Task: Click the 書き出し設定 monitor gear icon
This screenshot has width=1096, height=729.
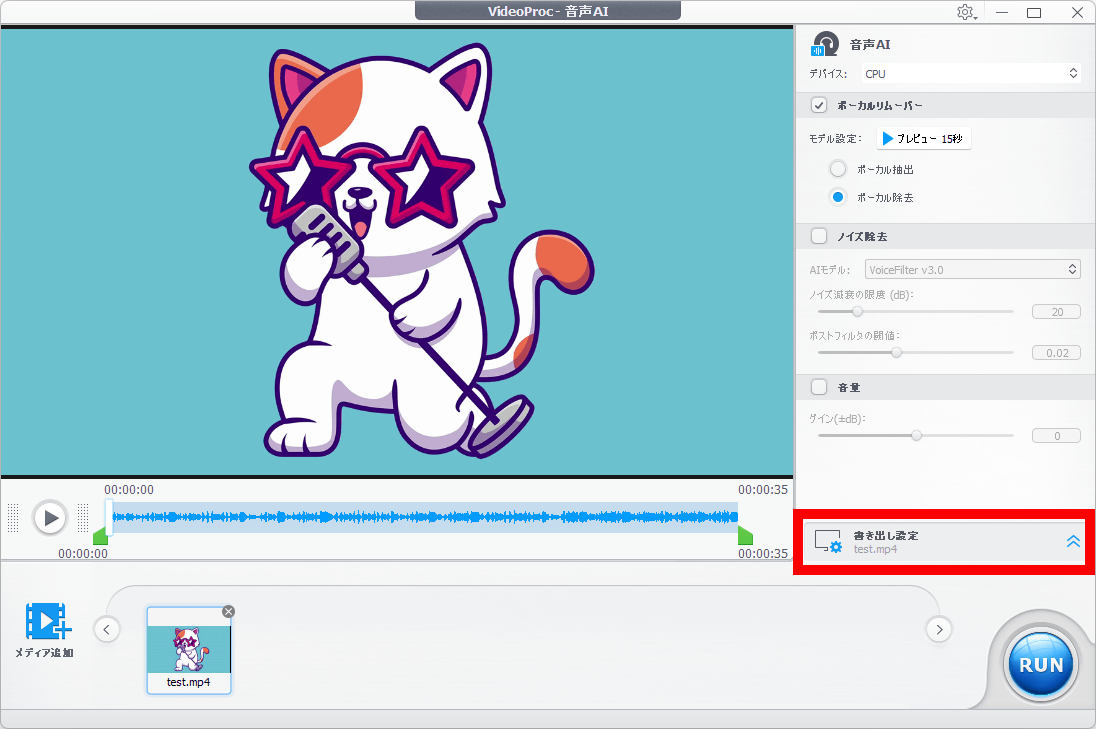Action: (828, 542)
